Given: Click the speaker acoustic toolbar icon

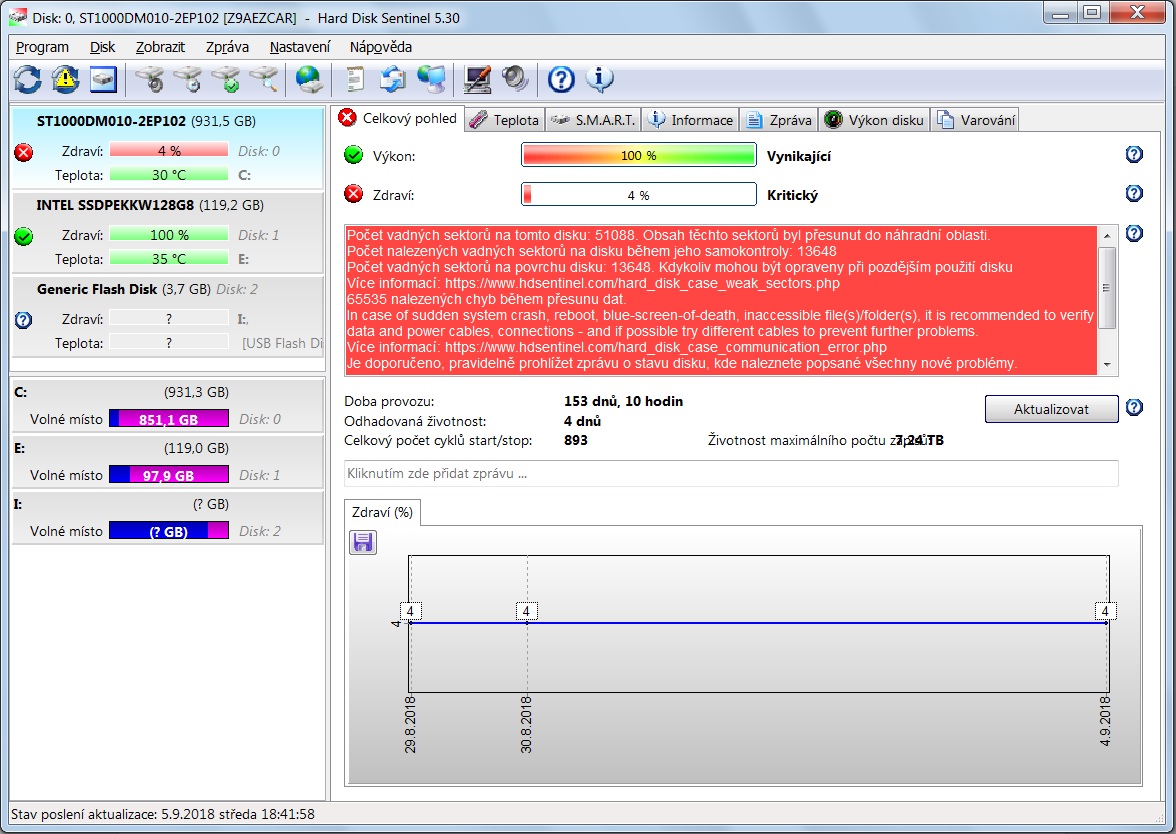Looking at the screenshot, I should pyautogui.click(x=515, y=79).
